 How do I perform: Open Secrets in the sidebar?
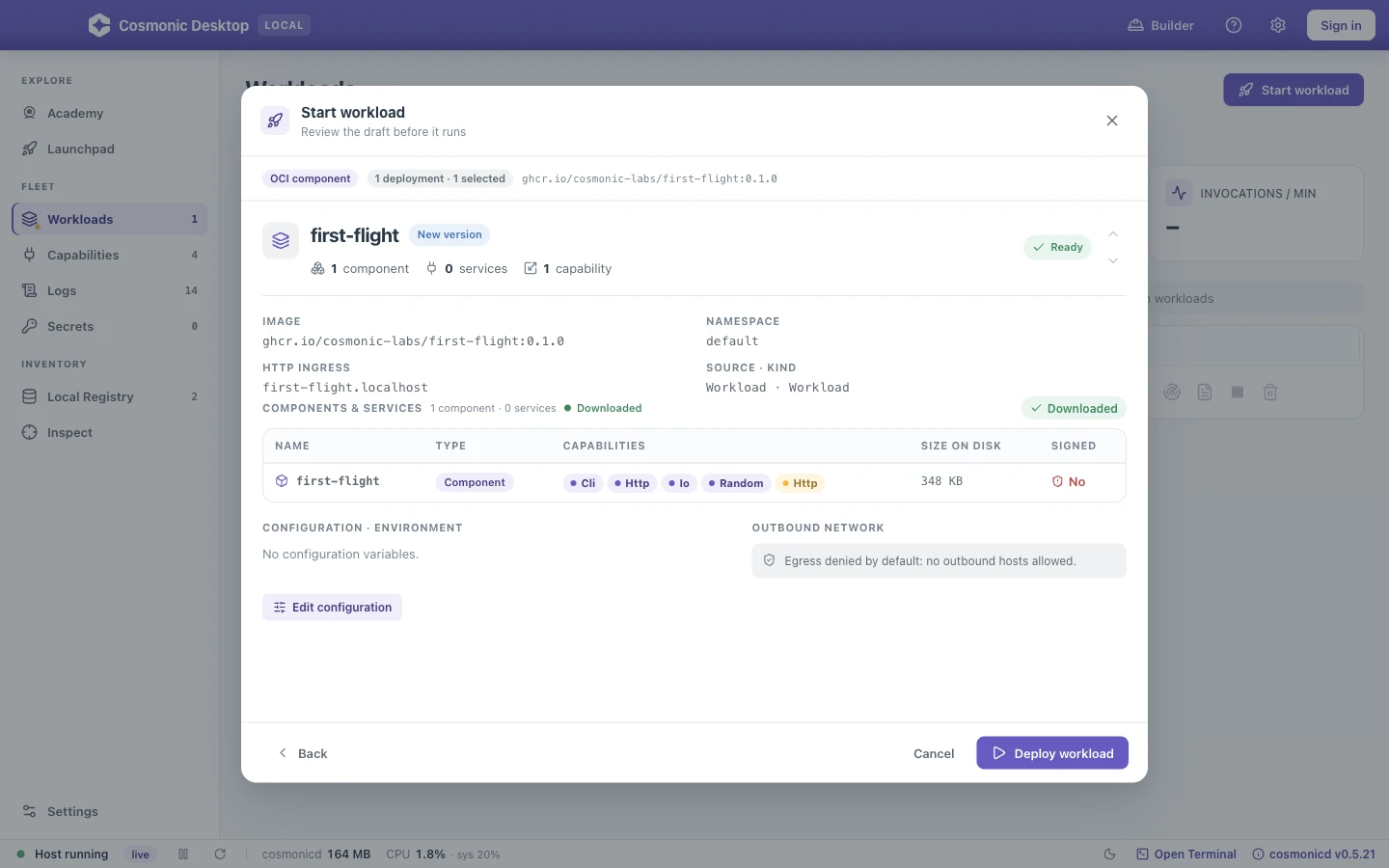click(110, 326)
